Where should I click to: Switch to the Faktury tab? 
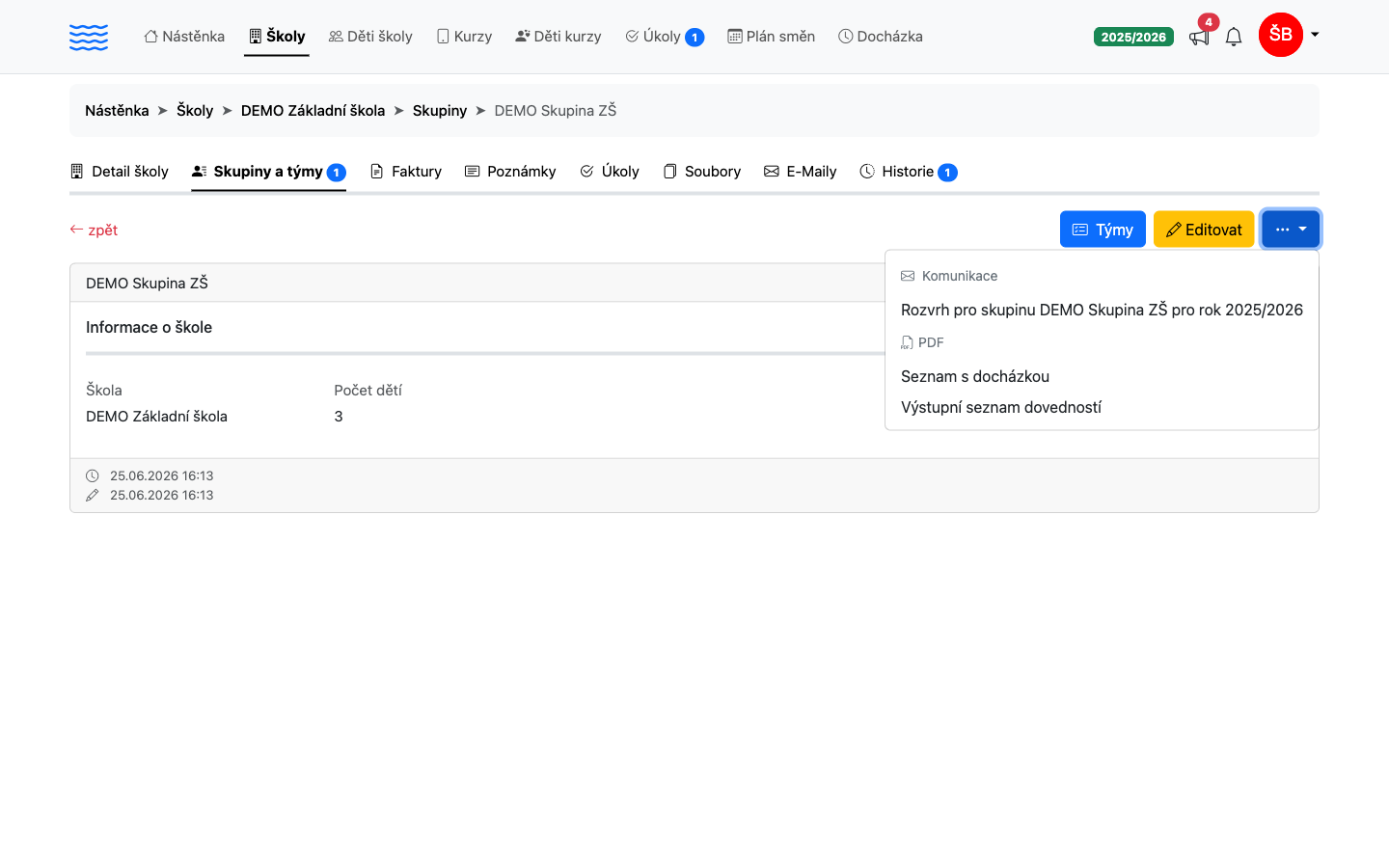(406, 172)
